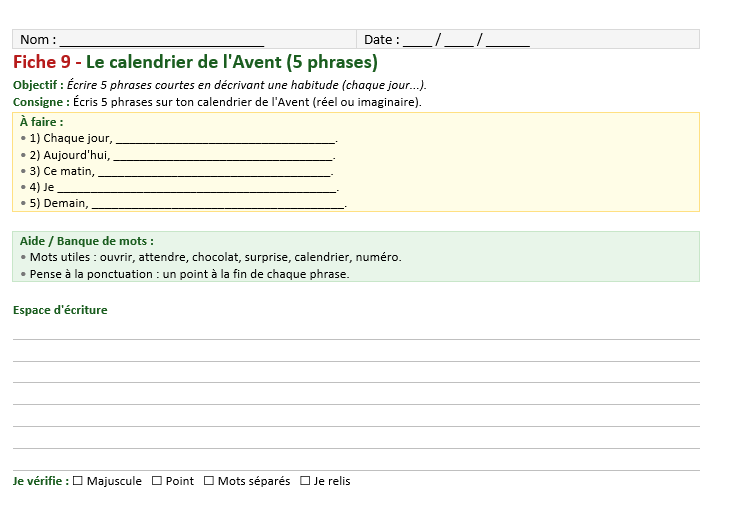Check the Point checkbox

157,481
